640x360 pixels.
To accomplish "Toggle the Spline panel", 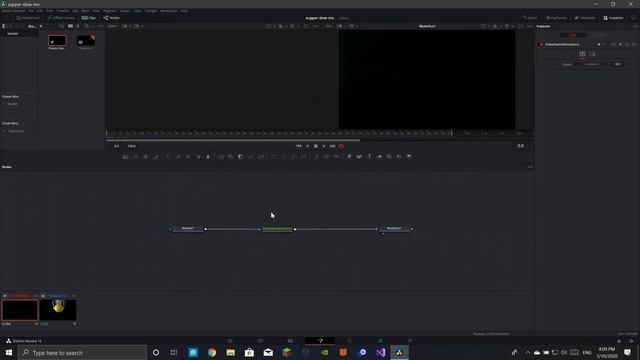I will point(529,18).
